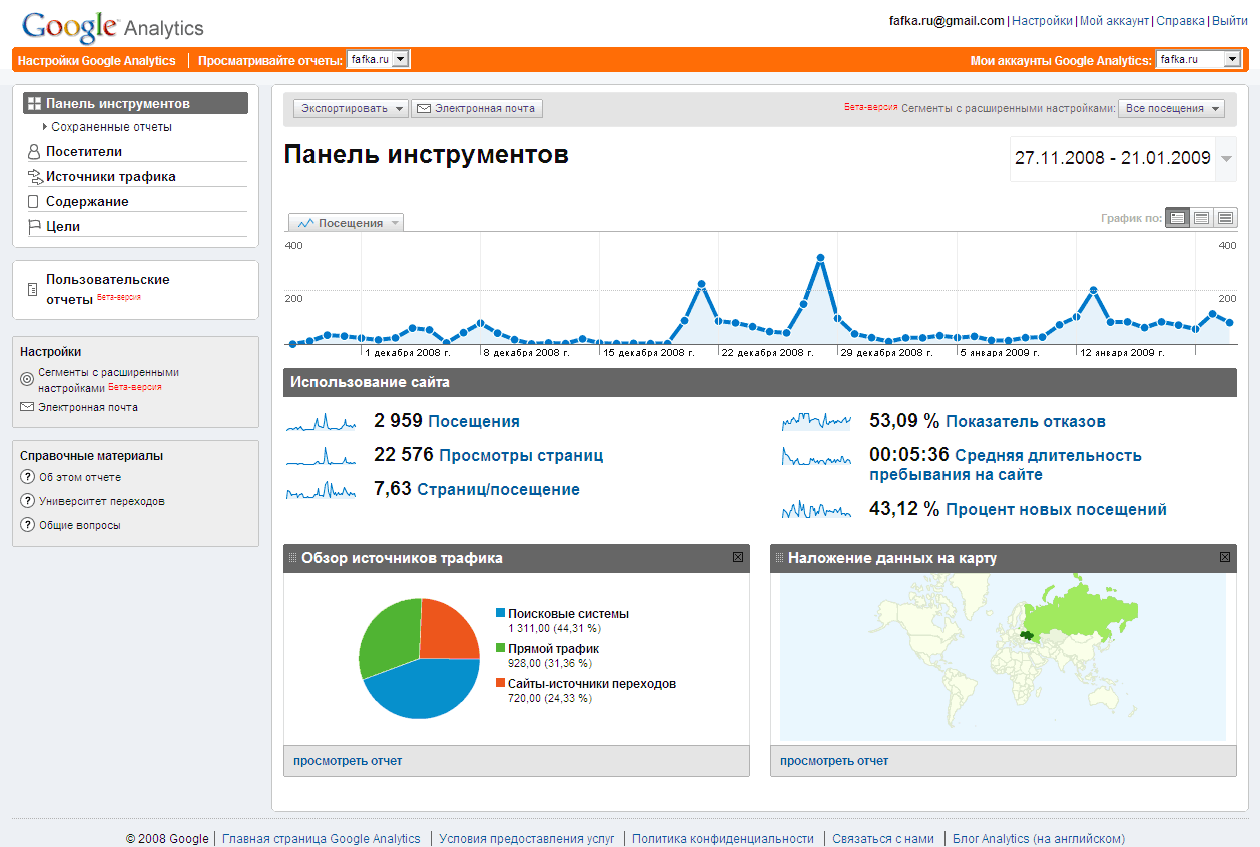Click the content page icon in sidebar
The height and width of the screenshot is (847, 1260).
[33, 202]
